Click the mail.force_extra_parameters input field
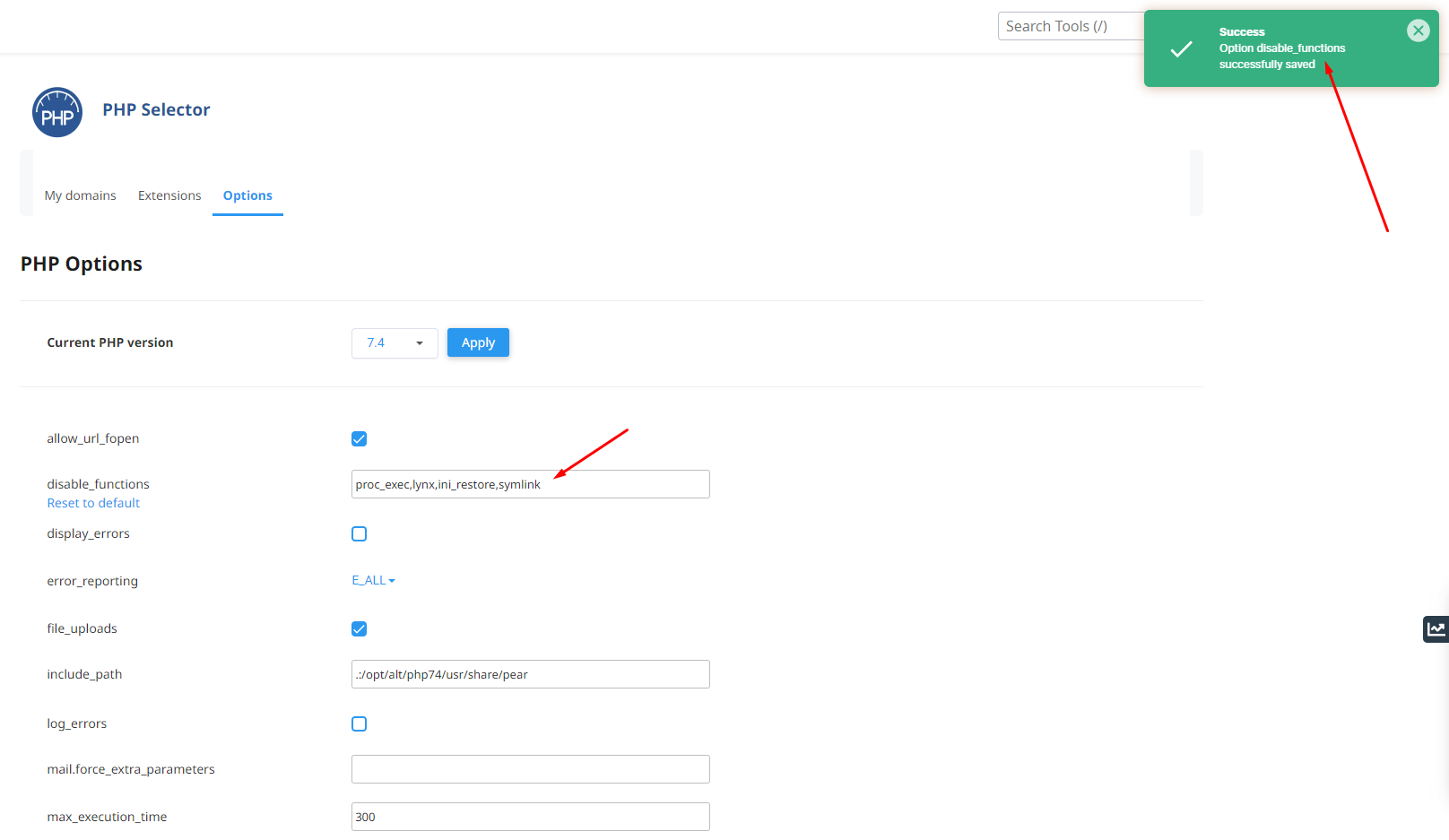The width and height of the screenshot is (1449, 840). coord(531,769)
